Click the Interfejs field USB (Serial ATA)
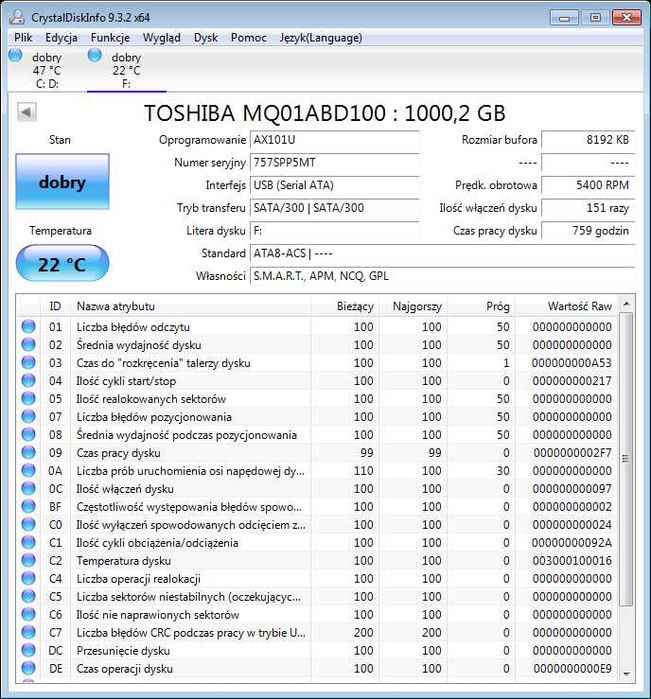651x699 pixels. (x=334, y=185)
